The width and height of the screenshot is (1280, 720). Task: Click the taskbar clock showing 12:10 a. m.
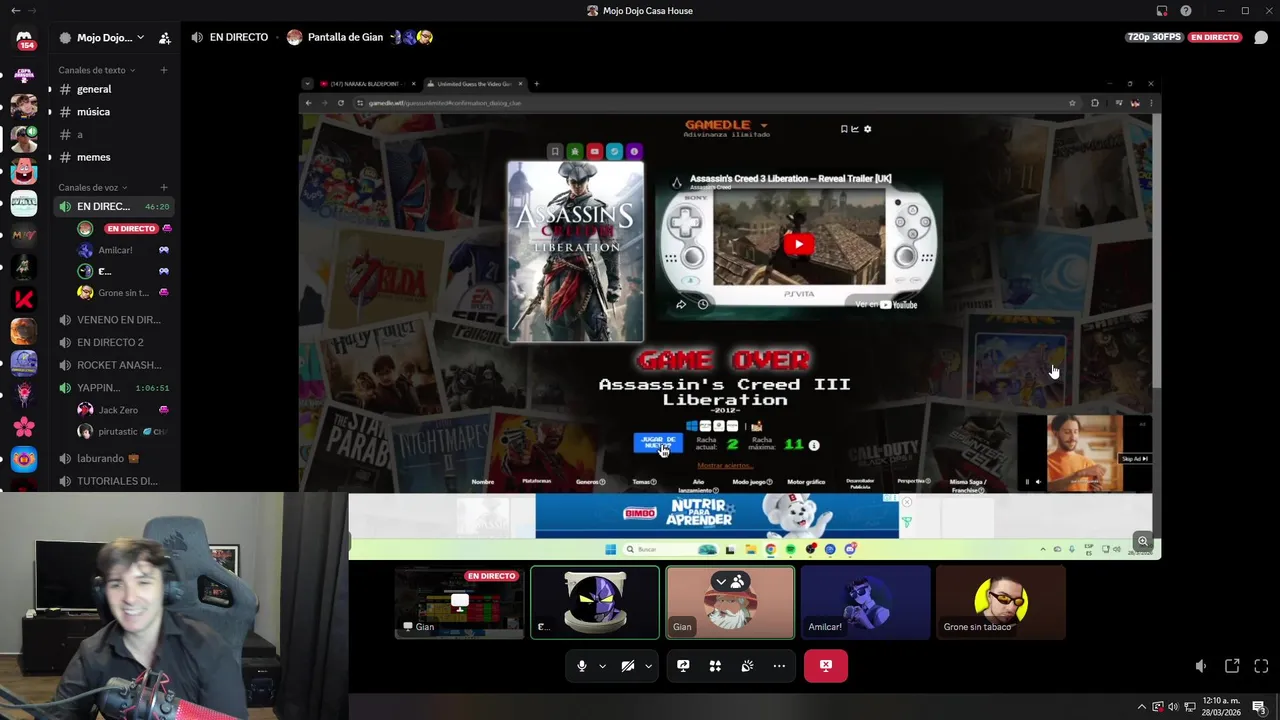click(1221, 707)
